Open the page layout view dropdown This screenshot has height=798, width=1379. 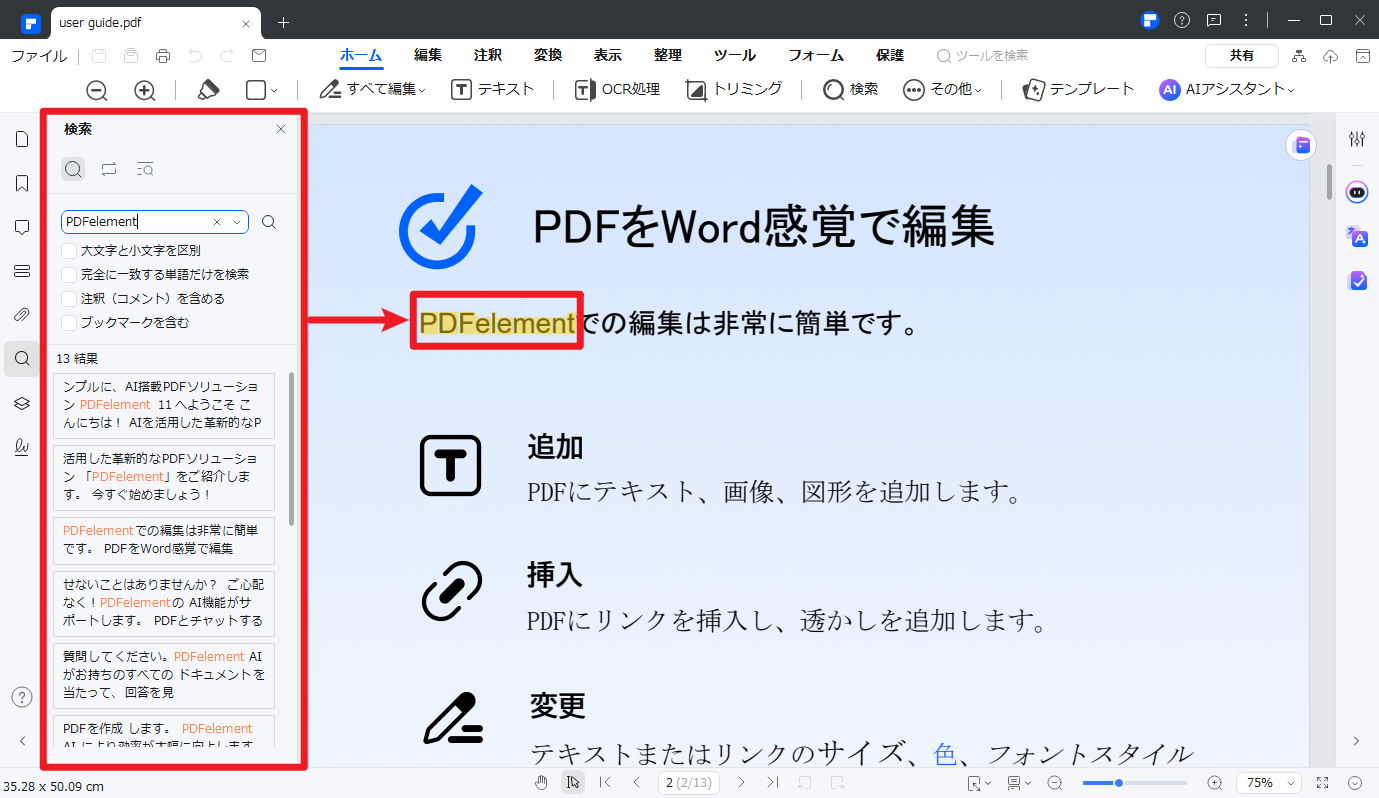click(1019, 782)
